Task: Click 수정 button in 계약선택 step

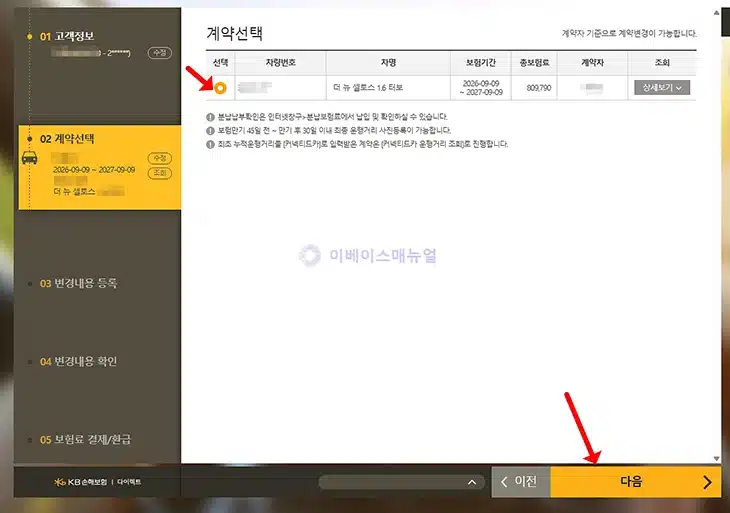Action: (160, 158)
